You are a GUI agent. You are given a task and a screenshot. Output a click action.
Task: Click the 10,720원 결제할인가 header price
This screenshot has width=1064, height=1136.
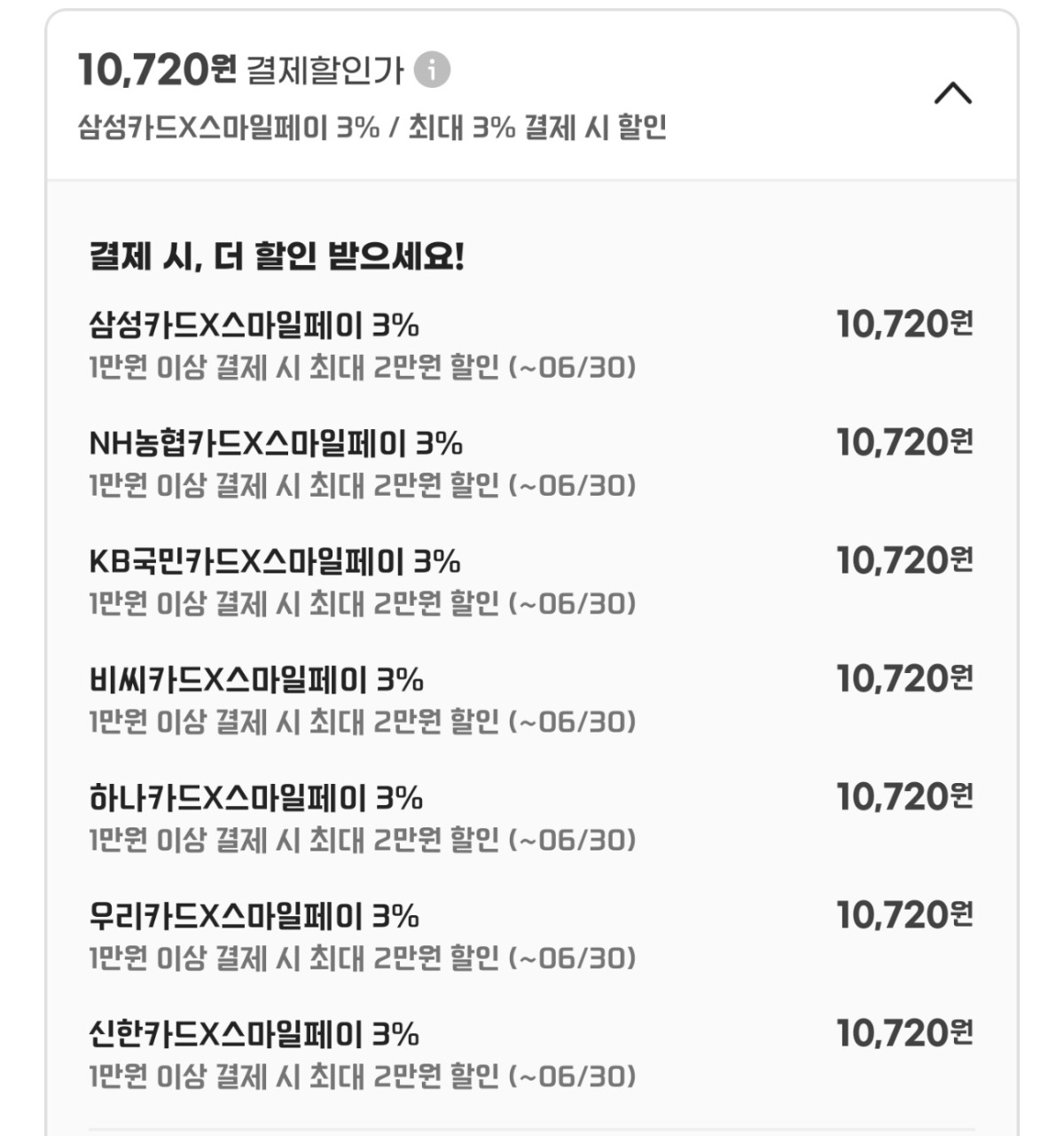tap(158, 69)
